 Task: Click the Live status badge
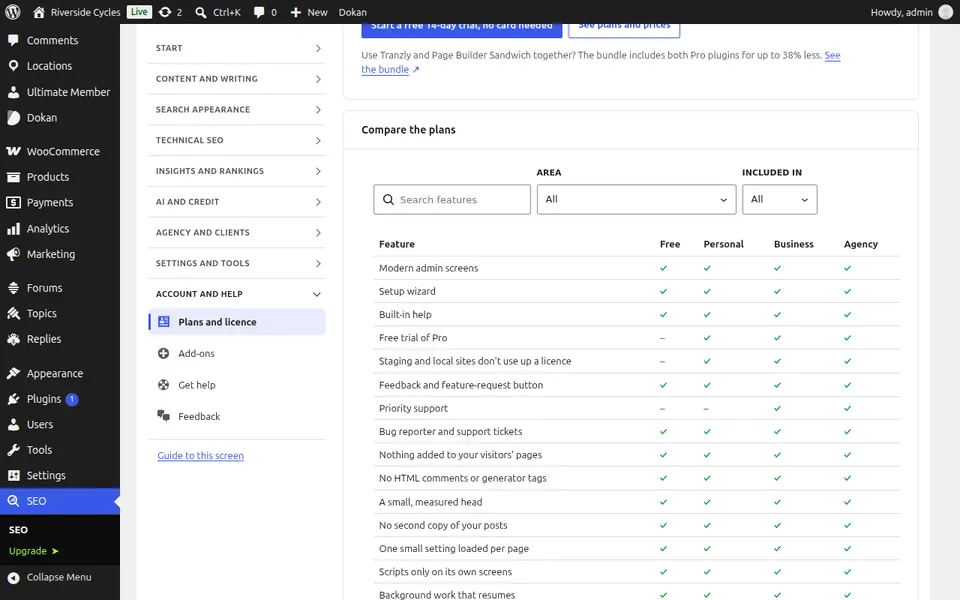139,12
